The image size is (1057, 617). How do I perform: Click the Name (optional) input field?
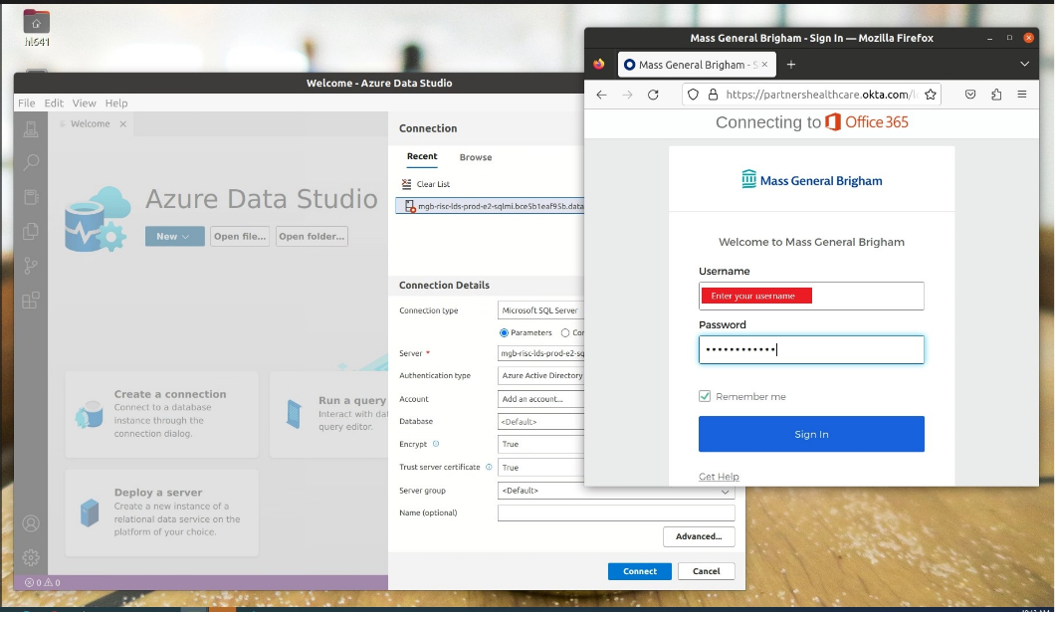click(615, 513)
